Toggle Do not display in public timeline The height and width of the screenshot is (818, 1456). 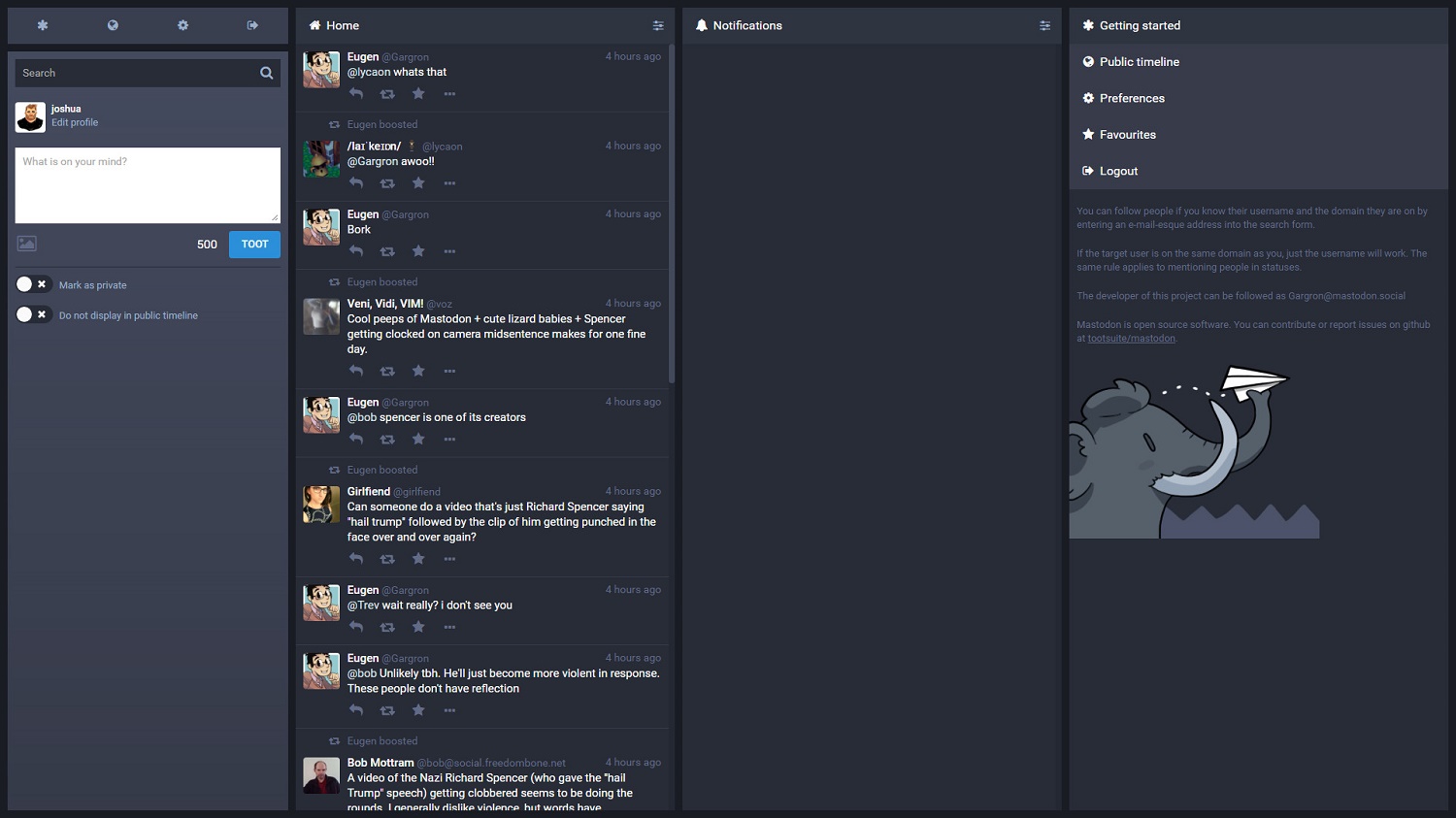pyautogui.click(x=33, y=314)
